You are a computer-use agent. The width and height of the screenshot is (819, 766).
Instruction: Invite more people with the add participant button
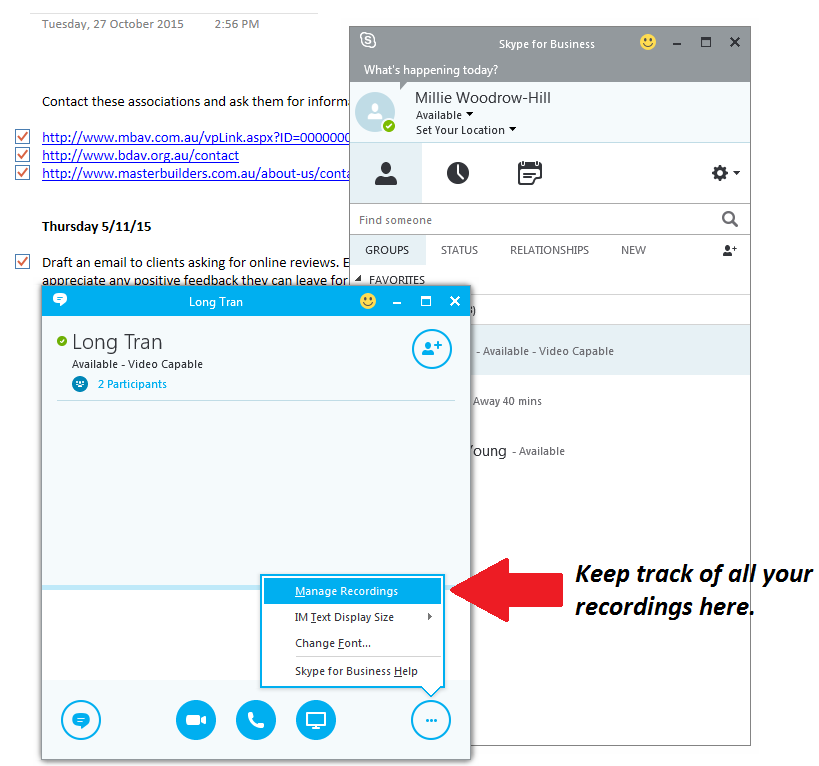pos(431,349)
